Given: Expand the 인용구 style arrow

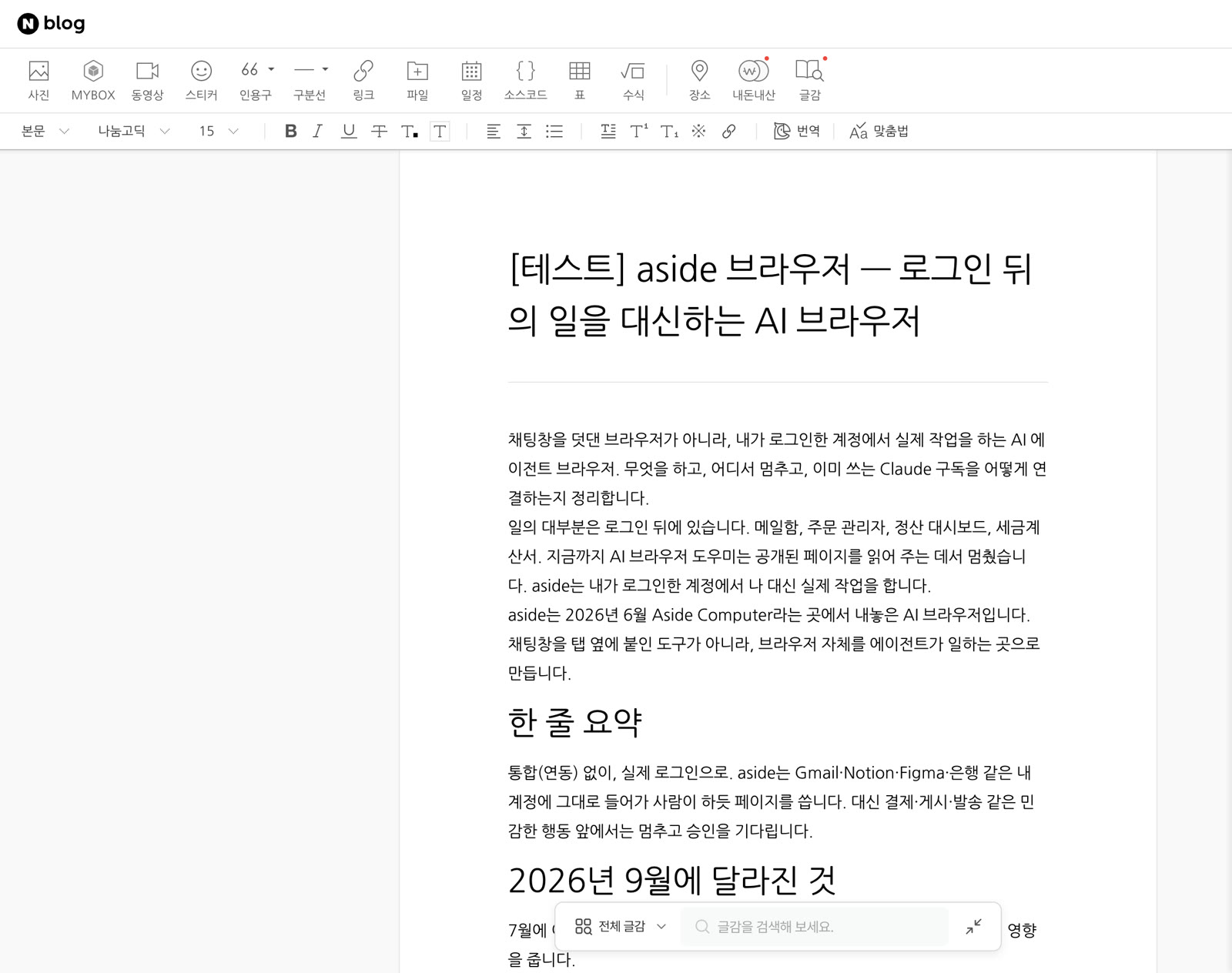Looking at the screenshot, I should point(271,69).
